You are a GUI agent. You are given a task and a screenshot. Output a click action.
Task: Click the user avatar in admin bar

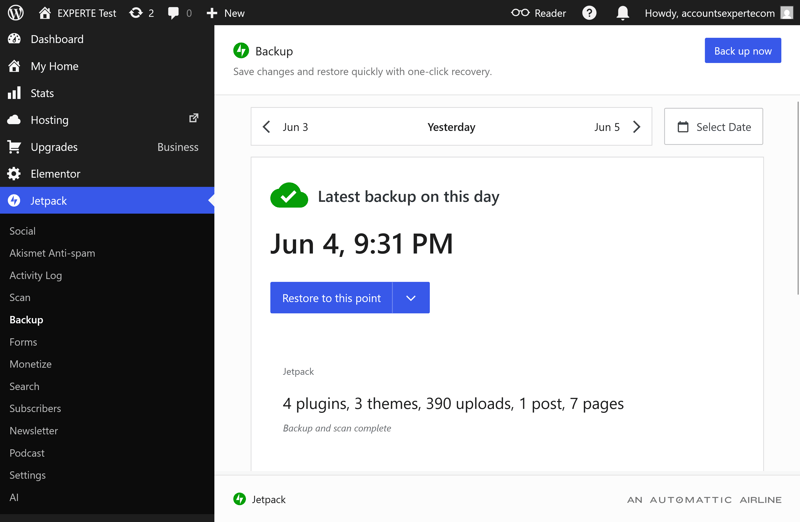(x=787, y=13)
